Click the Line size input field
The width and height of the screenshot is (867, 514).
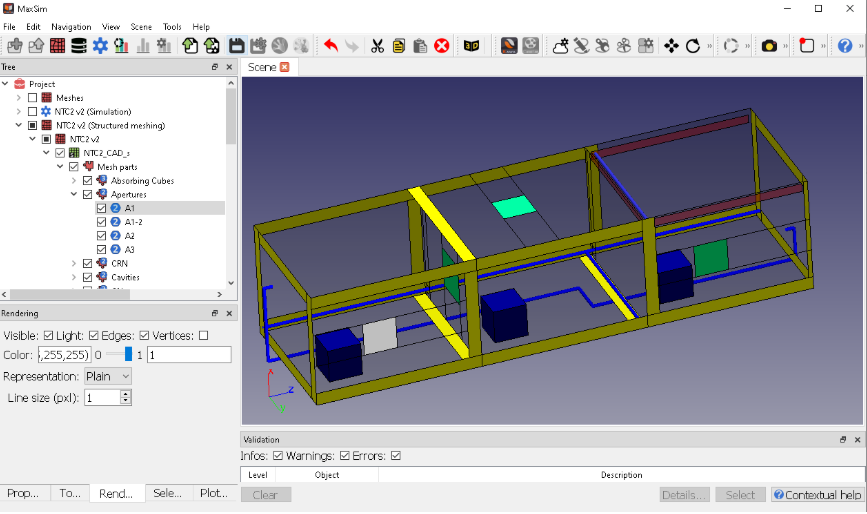(102, 397)
